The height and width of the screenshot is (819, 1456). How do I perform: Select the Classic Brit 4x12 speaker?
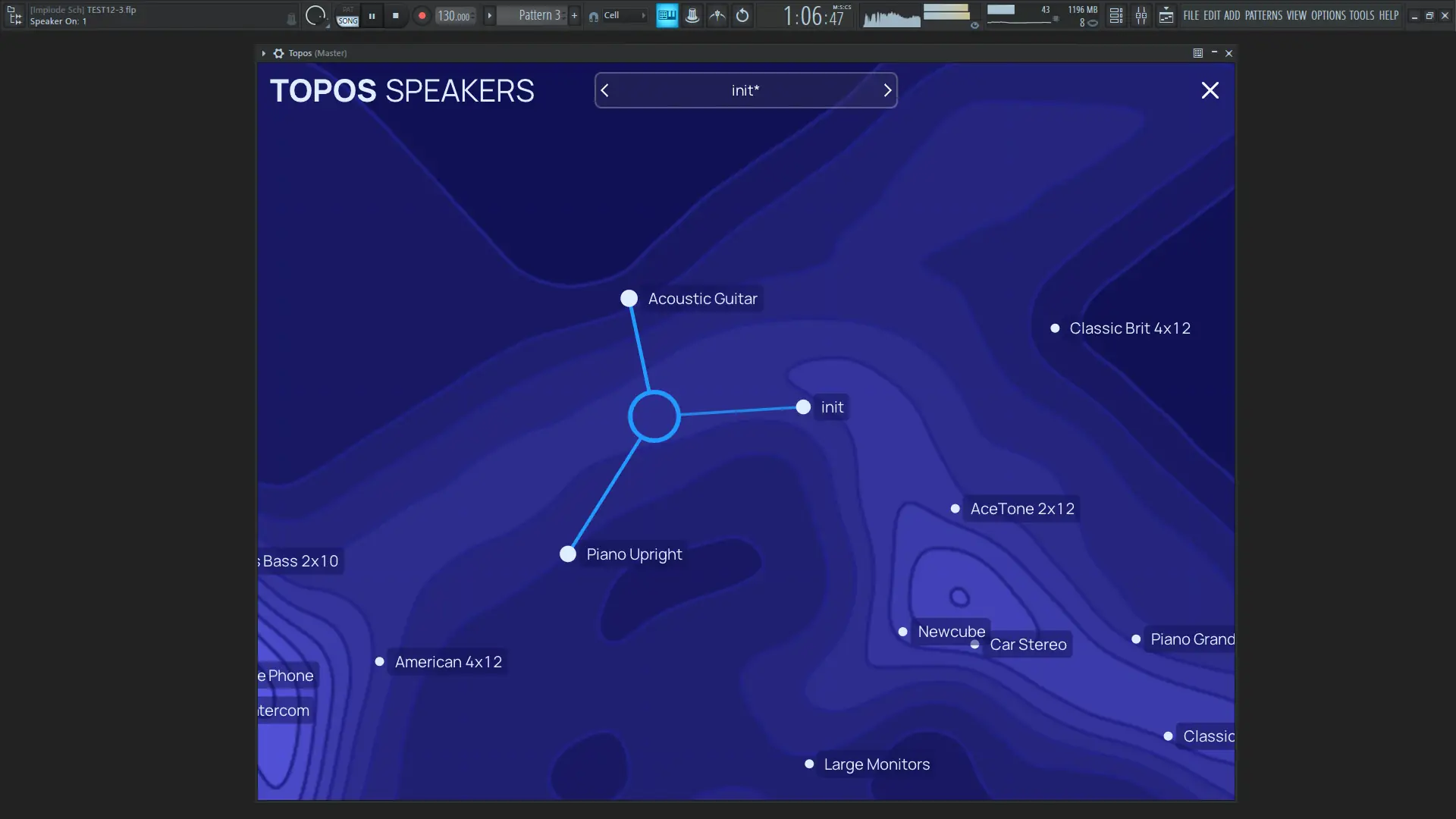1129,328
